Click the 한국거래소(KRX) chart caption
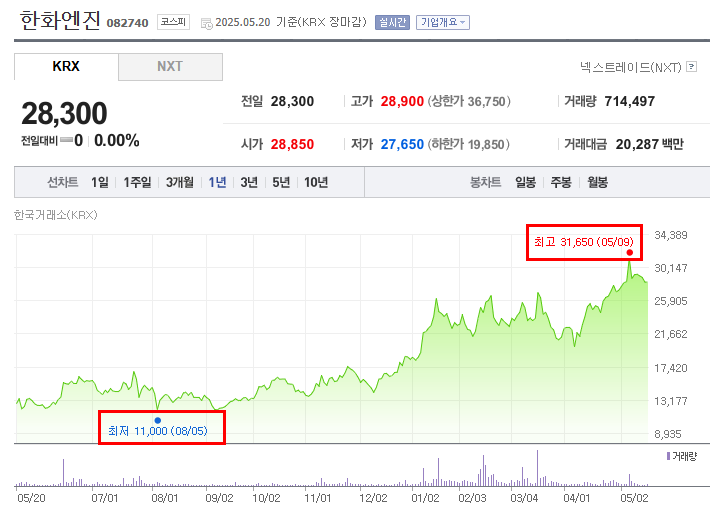This screenshot has width=710, height=515. (x=56, y=215)
